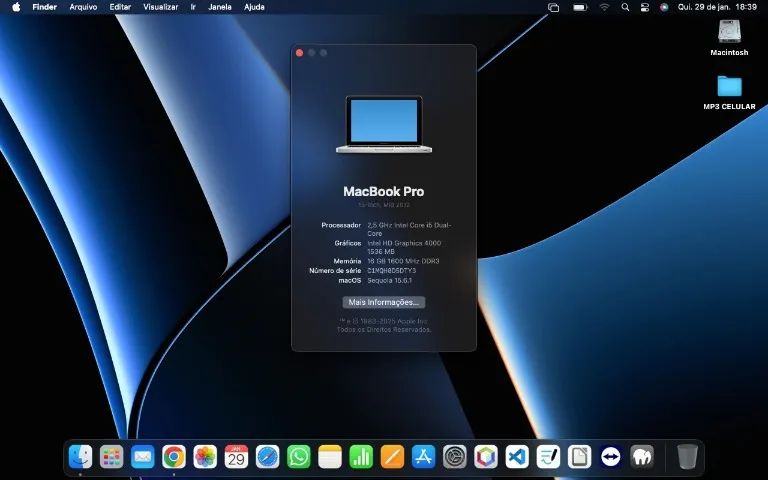
Task: Open the colorful hexagon app in Dock
Action: [486, 457]
